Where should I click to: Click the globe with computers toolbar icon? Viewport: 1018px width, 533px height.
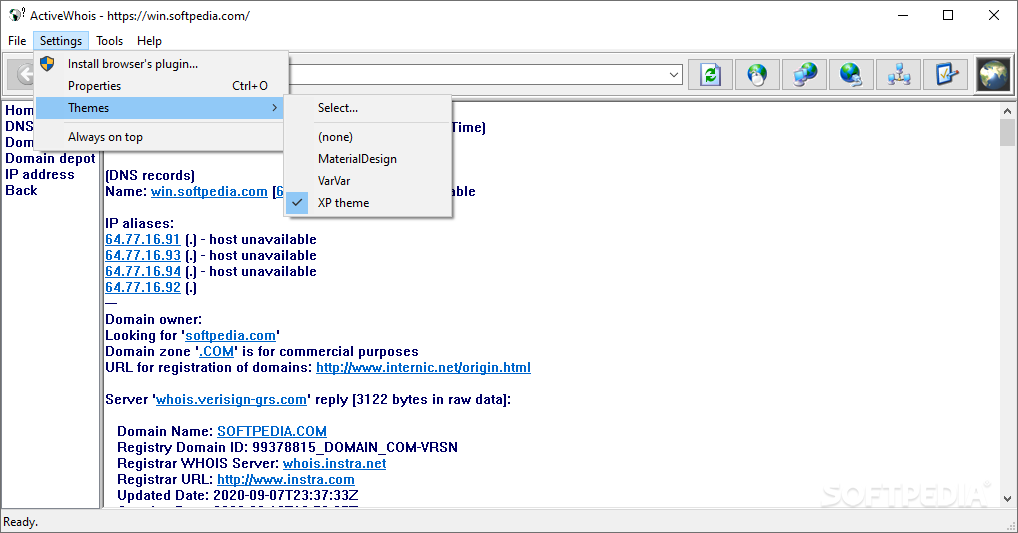tap(804, 75)
